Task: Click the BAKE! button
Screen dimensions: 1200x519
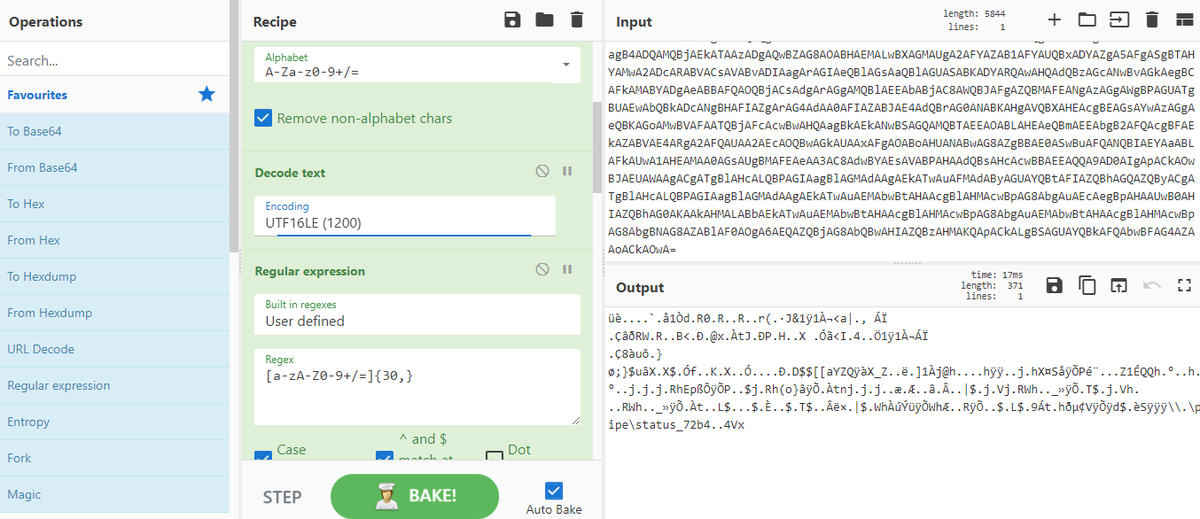Action: [x=414, y=496]
